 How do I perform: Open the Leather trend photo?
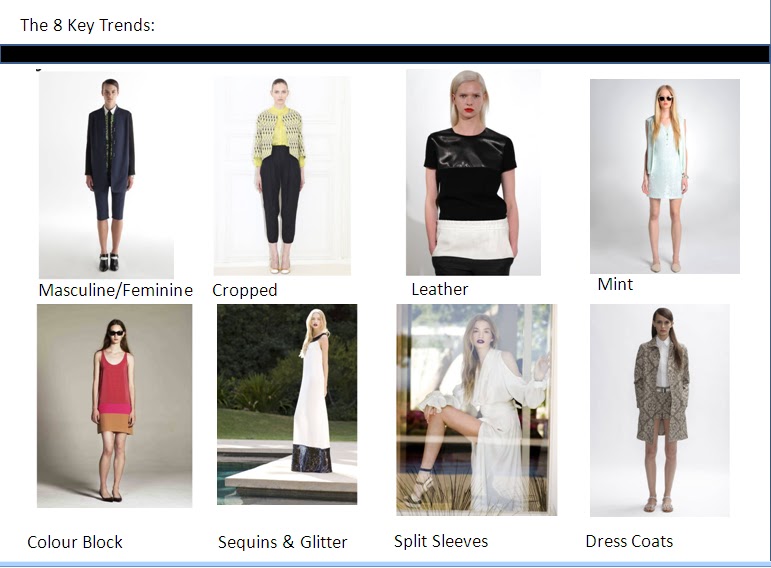(x=473, y=172)
